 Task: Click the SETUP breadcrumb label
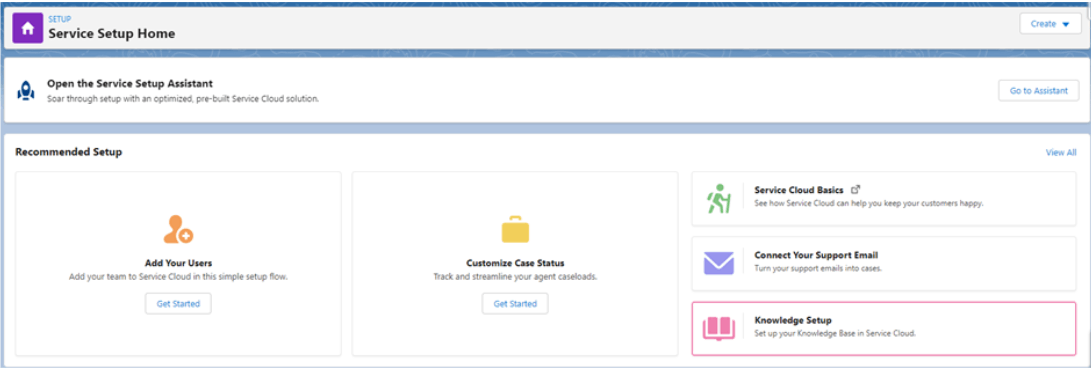[x=59, y=19]
